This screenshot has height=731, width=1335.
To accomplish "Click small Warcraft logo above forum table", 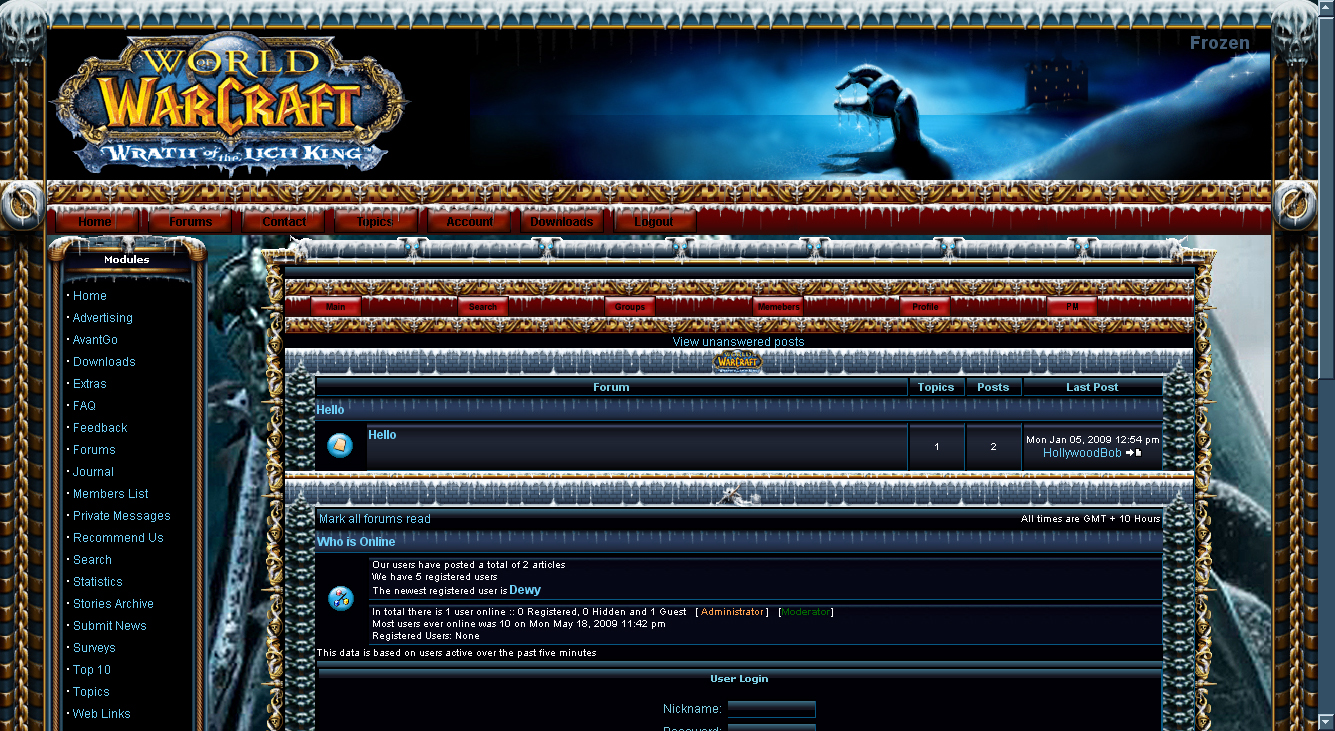I will tap(738, 361).
